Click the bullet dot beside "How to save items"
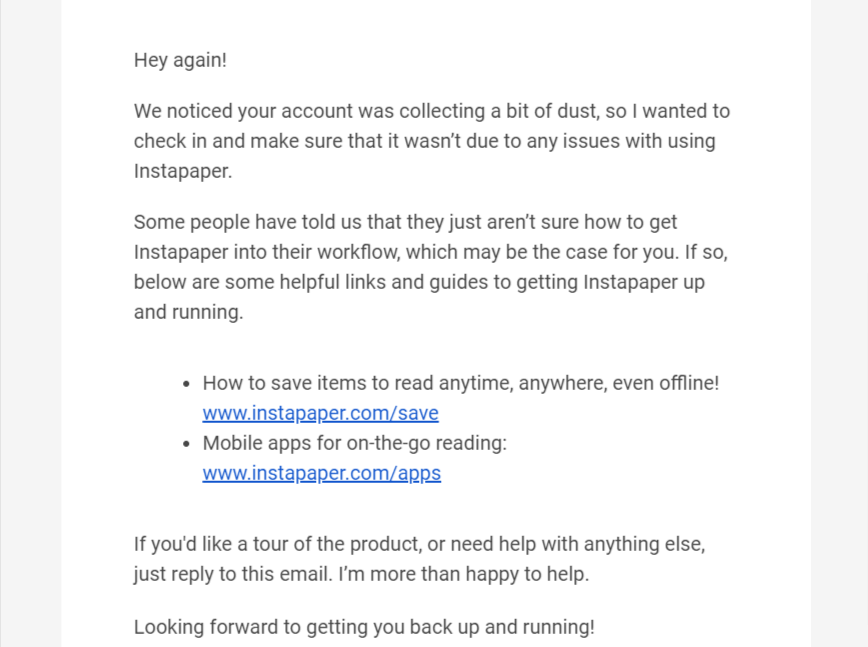 pos(187,384)
